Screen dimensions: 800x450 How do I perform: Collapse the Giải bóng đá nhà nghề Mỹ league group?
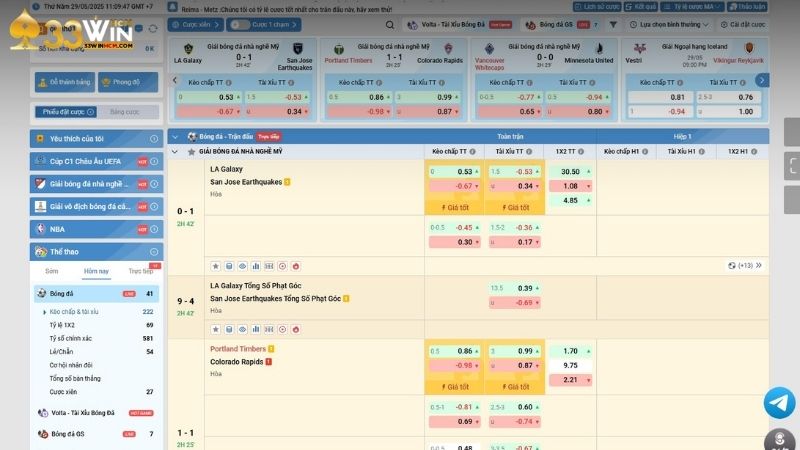175,152
